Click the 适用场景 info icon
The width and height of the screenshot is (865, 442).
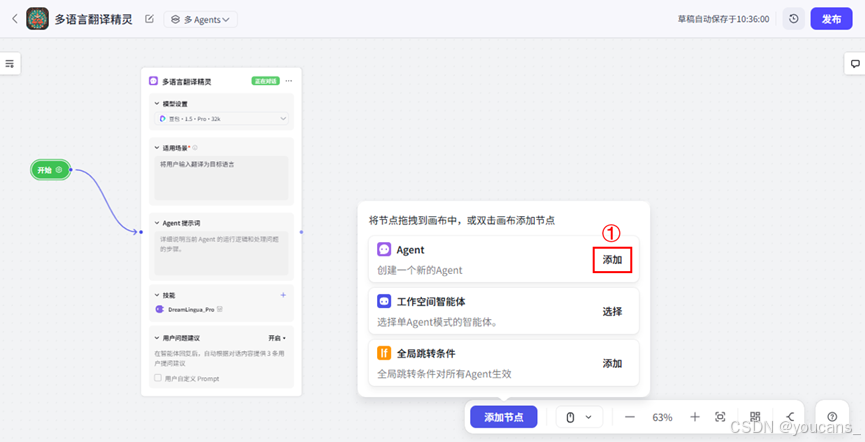pos(195,147)
